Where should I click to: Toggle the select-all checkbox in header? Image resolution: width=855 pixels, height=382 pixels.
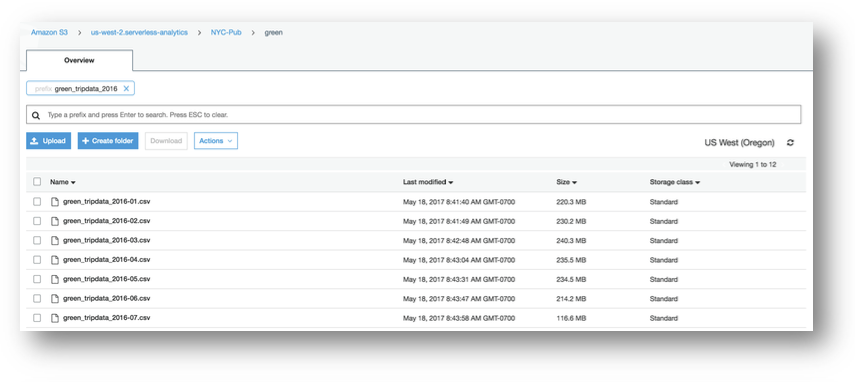pyautogui.click(x=37, y=181)
